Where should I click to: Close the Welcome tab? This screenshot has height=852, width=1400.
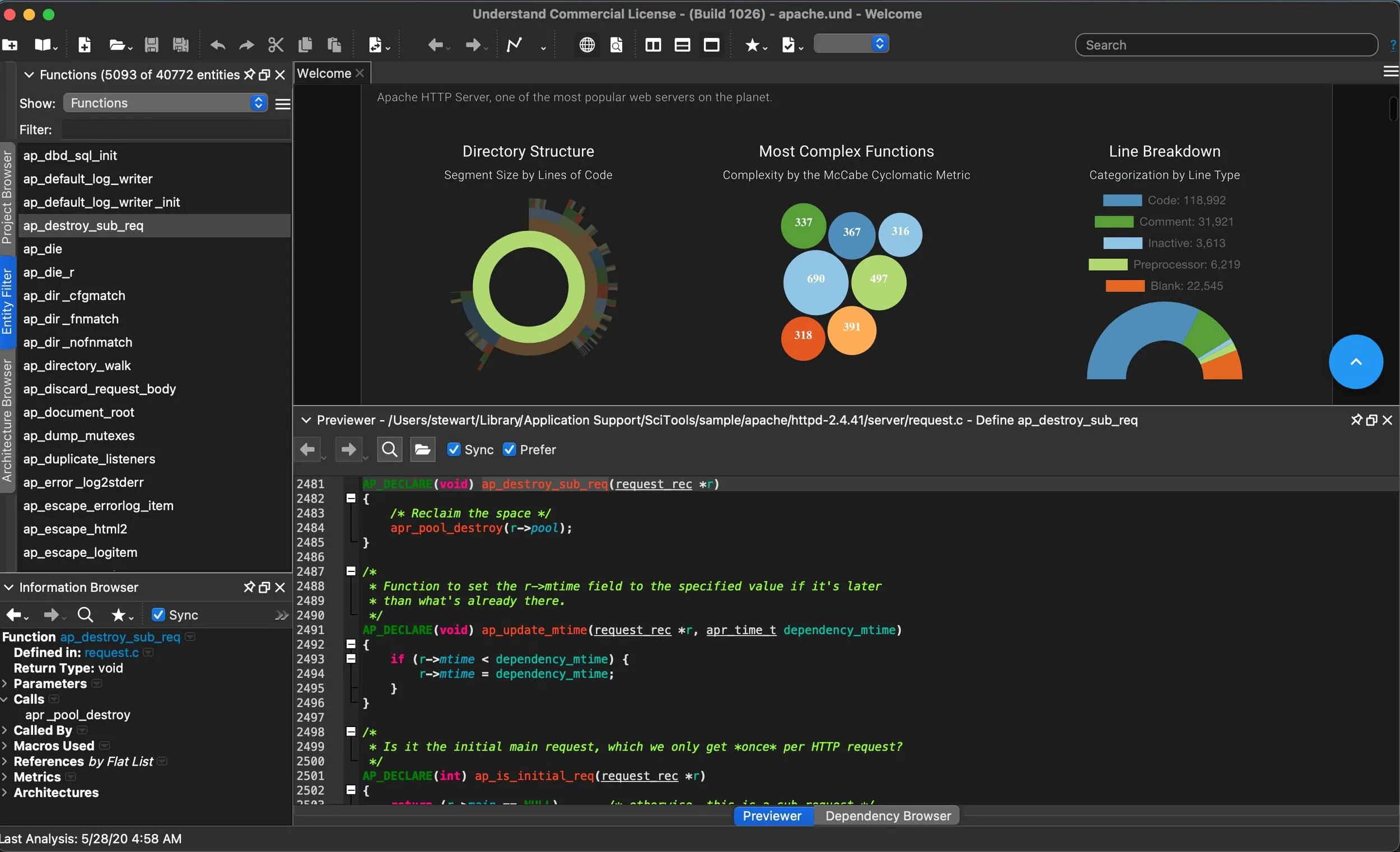click(359, 73)
